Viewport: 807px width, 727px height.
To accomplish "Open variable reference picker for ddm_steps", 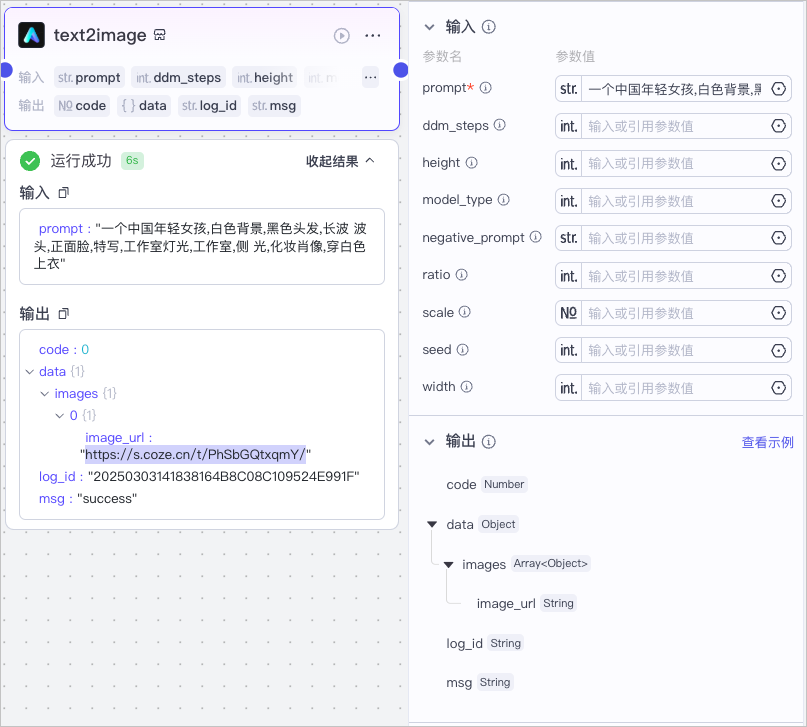I will [x=778, y=126].
